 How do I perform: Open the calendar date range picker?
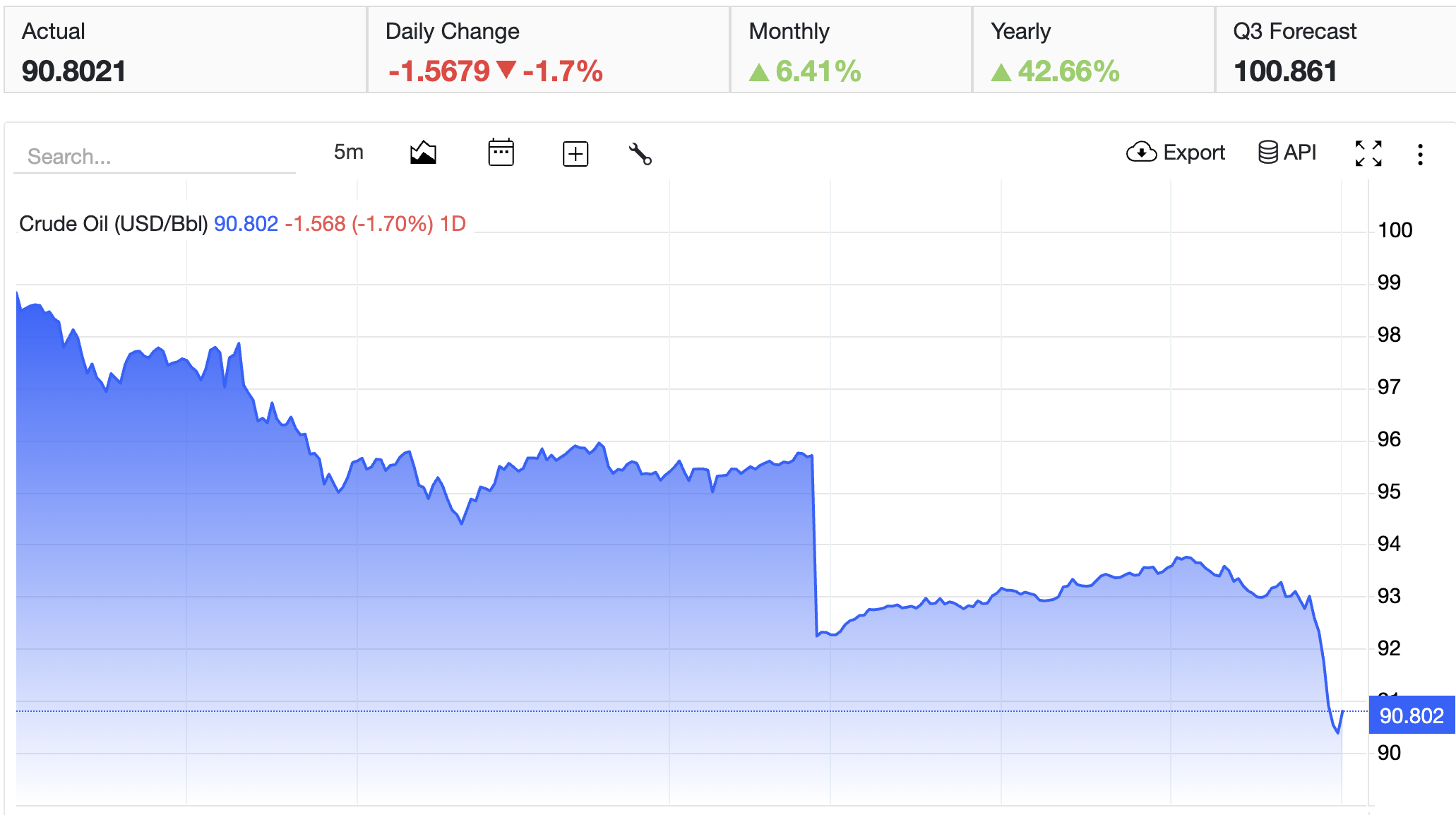pos(501,153)
